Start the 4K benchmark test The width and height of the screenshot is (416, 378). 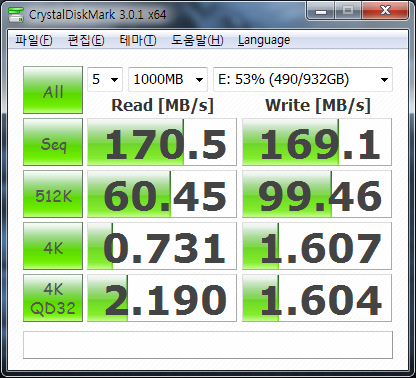tap(53, 246)
